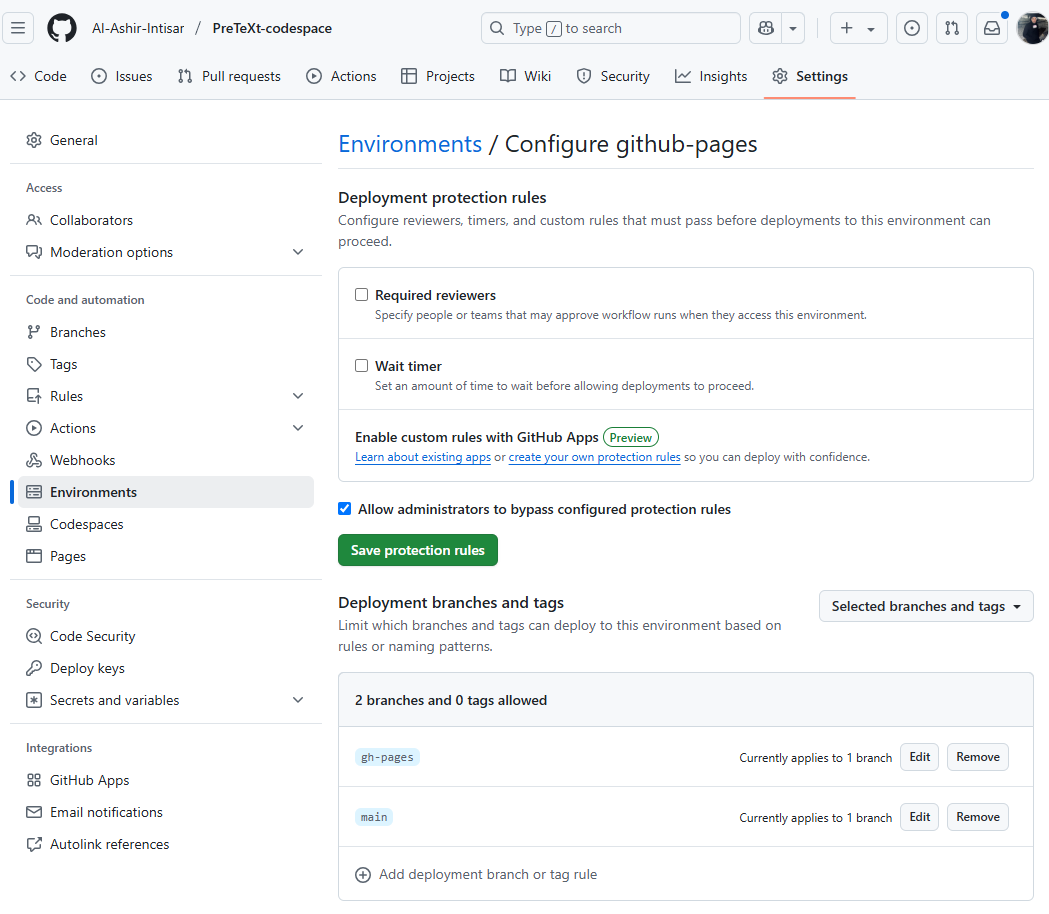Remove the gh-pages branch rule

977,757
